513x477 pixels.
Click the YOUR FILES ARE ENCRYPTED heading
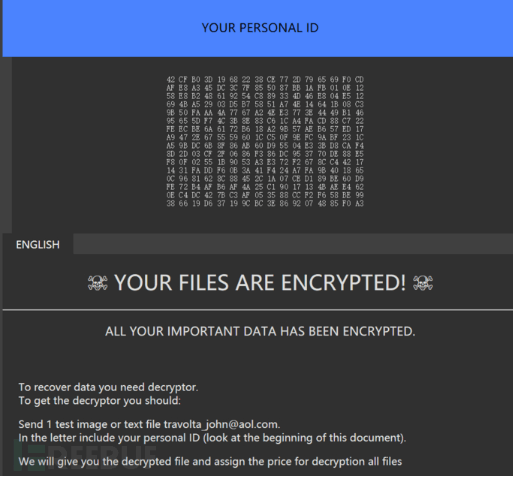click(260, 283)
